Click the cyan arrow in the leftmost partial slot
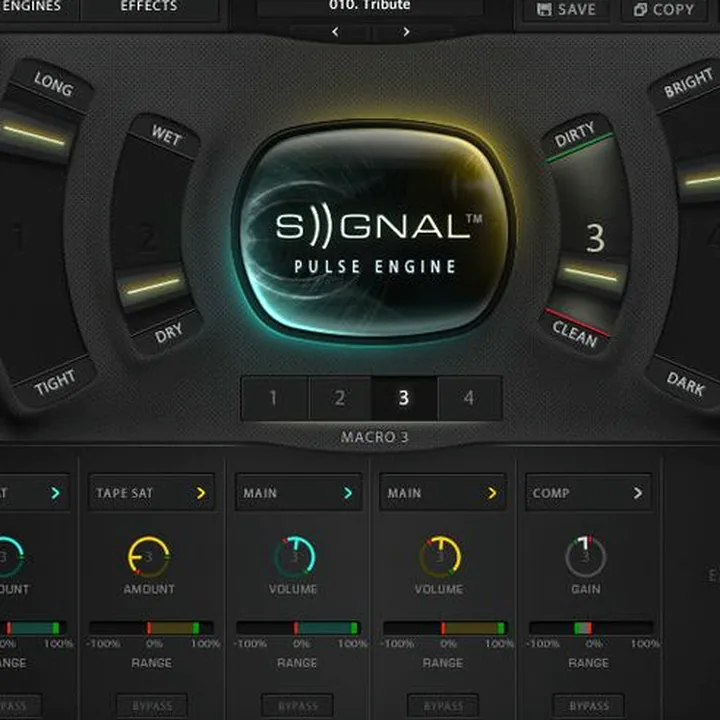Image resolution: width=720 pixels, height=720 pixels. [56, 493]
